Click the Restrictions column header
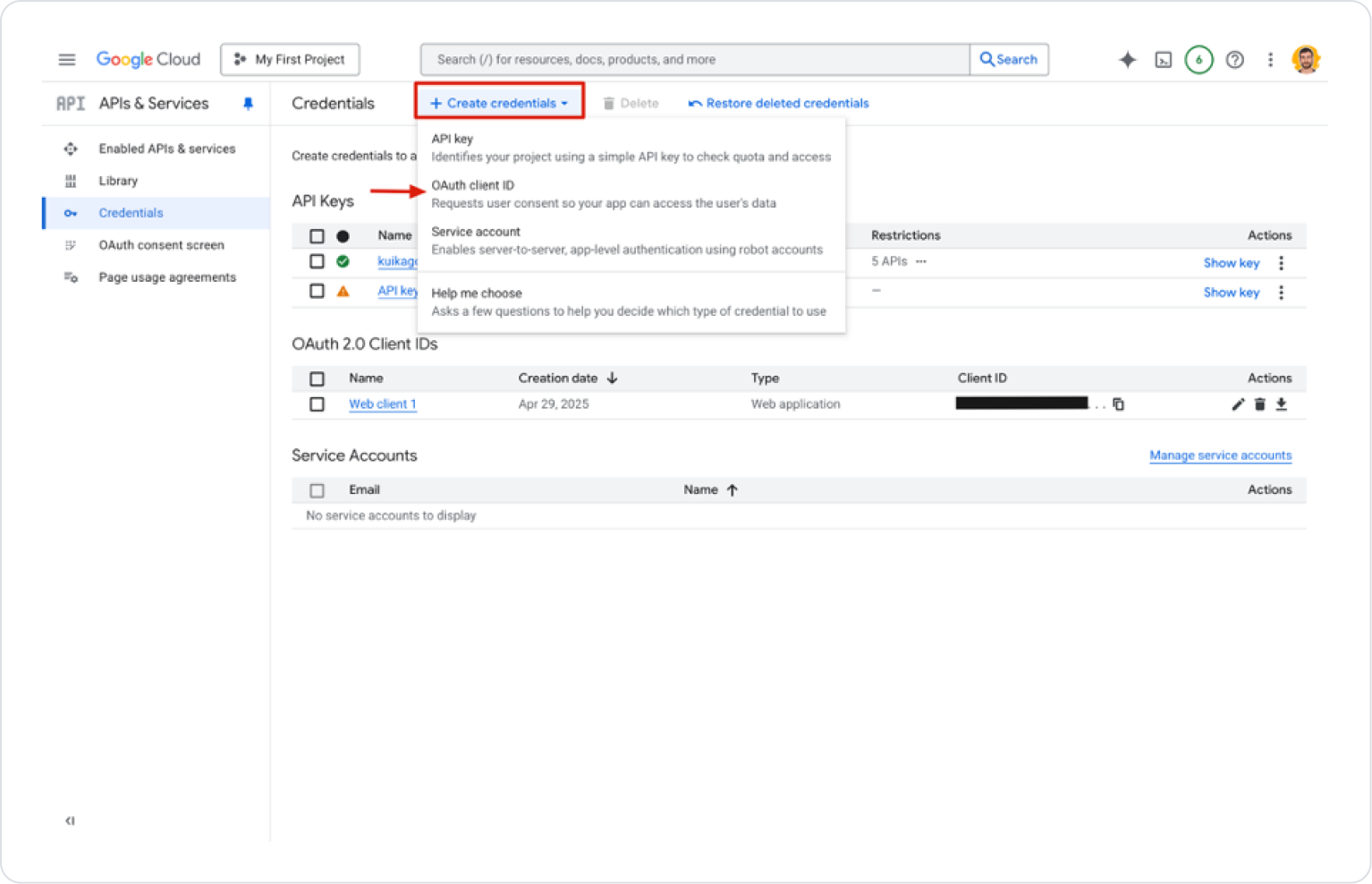The width and height of the screenshot is (1372, 884). (x=905, y=235)
